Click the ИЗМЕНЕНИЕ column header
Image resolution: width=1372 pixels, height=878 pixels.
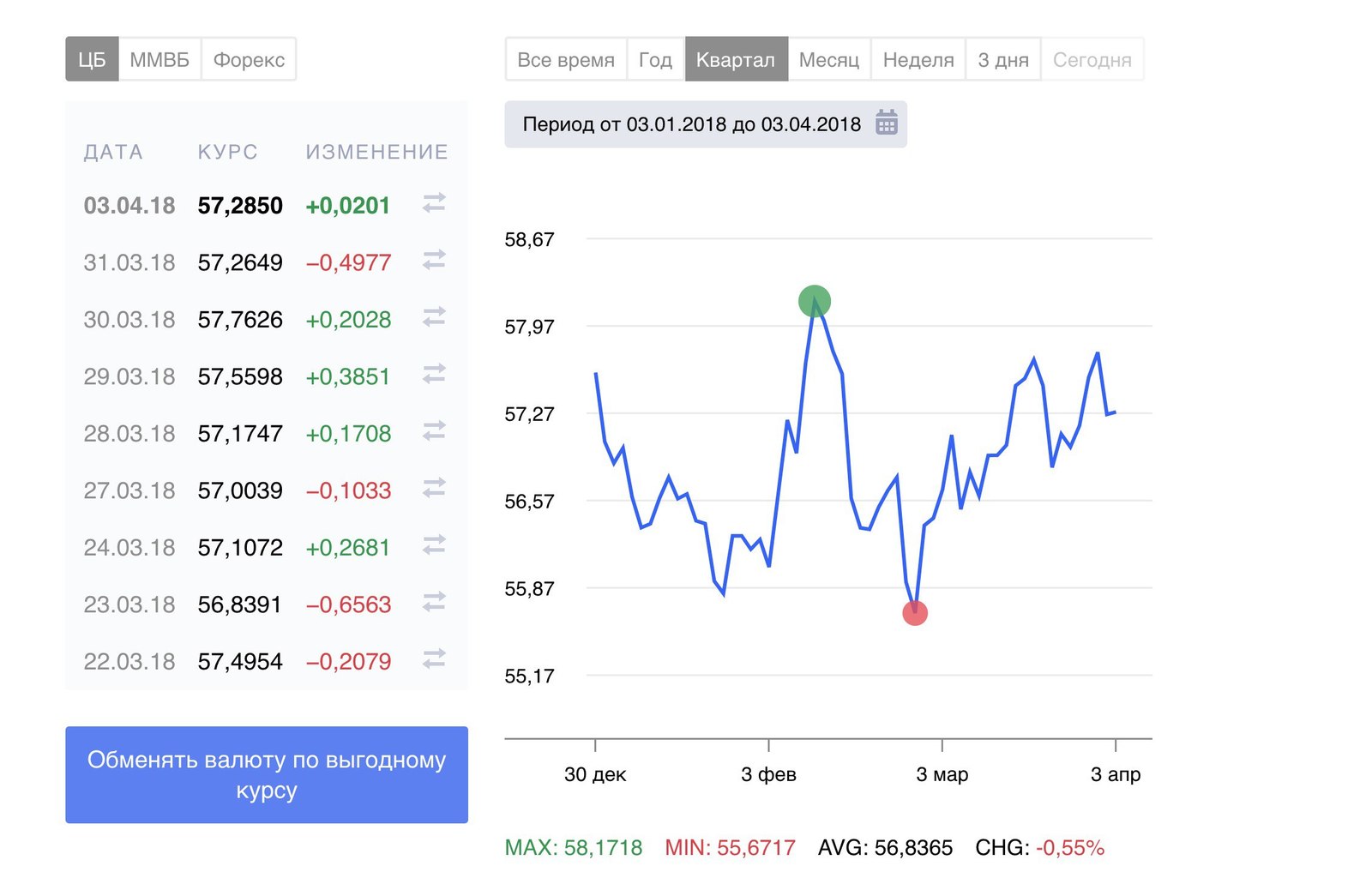(x=377, y=152)
